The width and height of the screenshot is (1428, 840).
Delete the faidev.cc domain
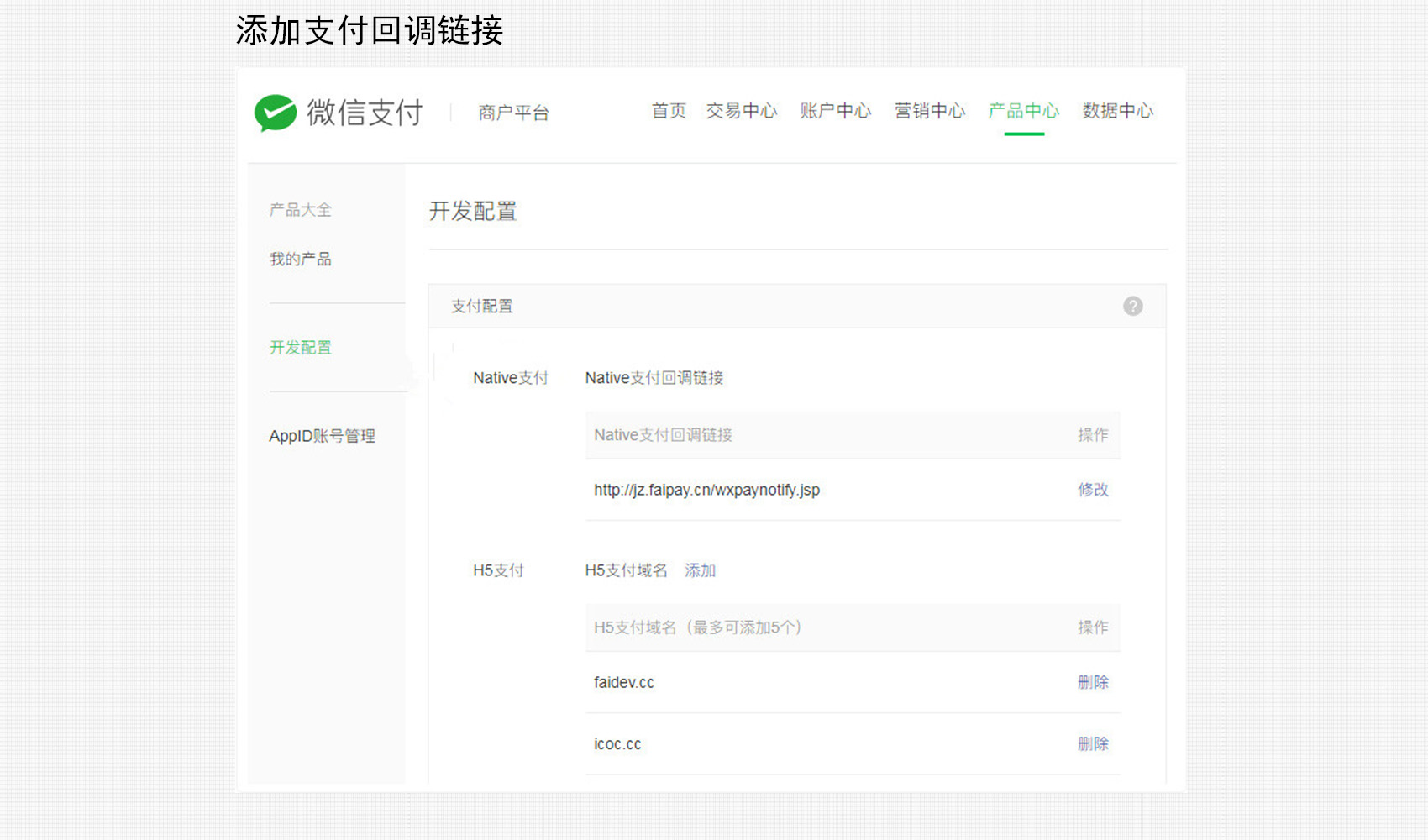1093,682
